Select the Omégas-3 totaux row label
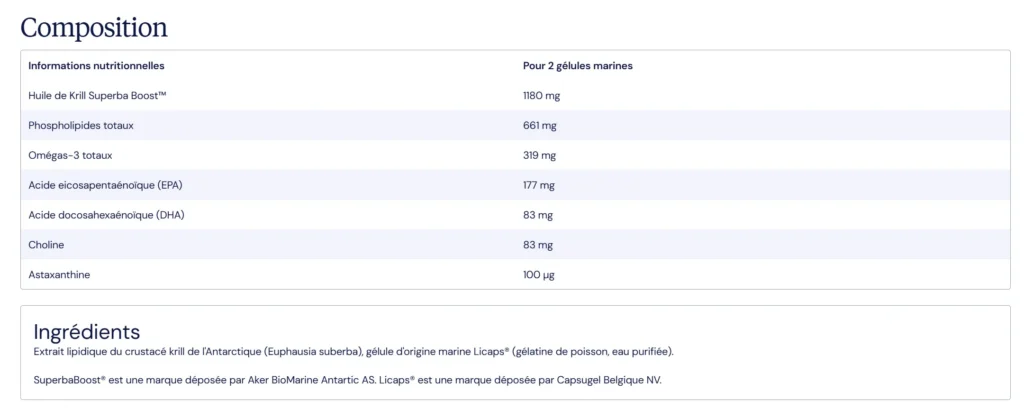This screenshot has width=1024, height=409. pyautogui.click(x=73, y=155)
